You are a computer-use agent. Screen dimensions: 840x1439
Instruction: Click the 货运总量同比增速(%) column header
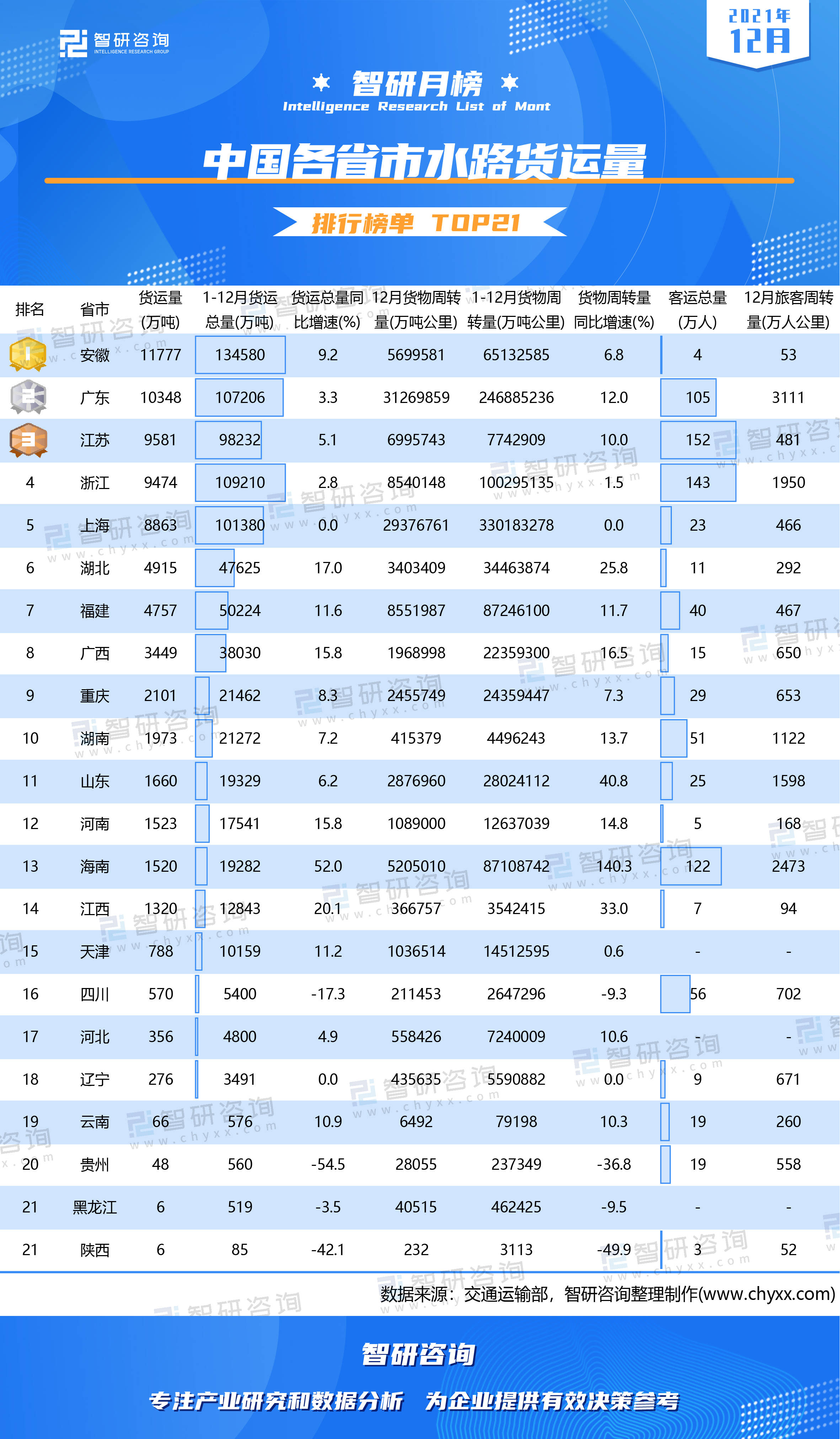click(x=327, y=309)
